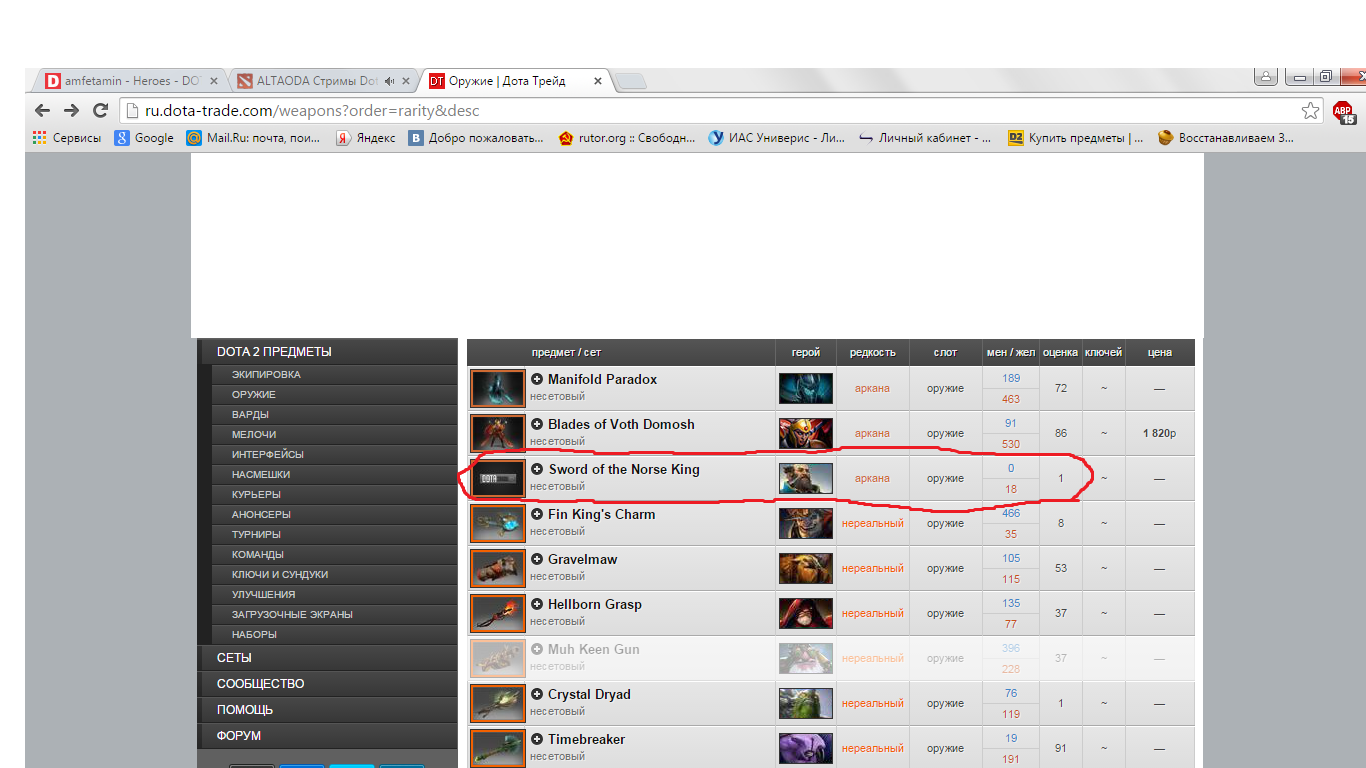Open Blades of Voth Domosh item thumbnail

click(498, 433)
